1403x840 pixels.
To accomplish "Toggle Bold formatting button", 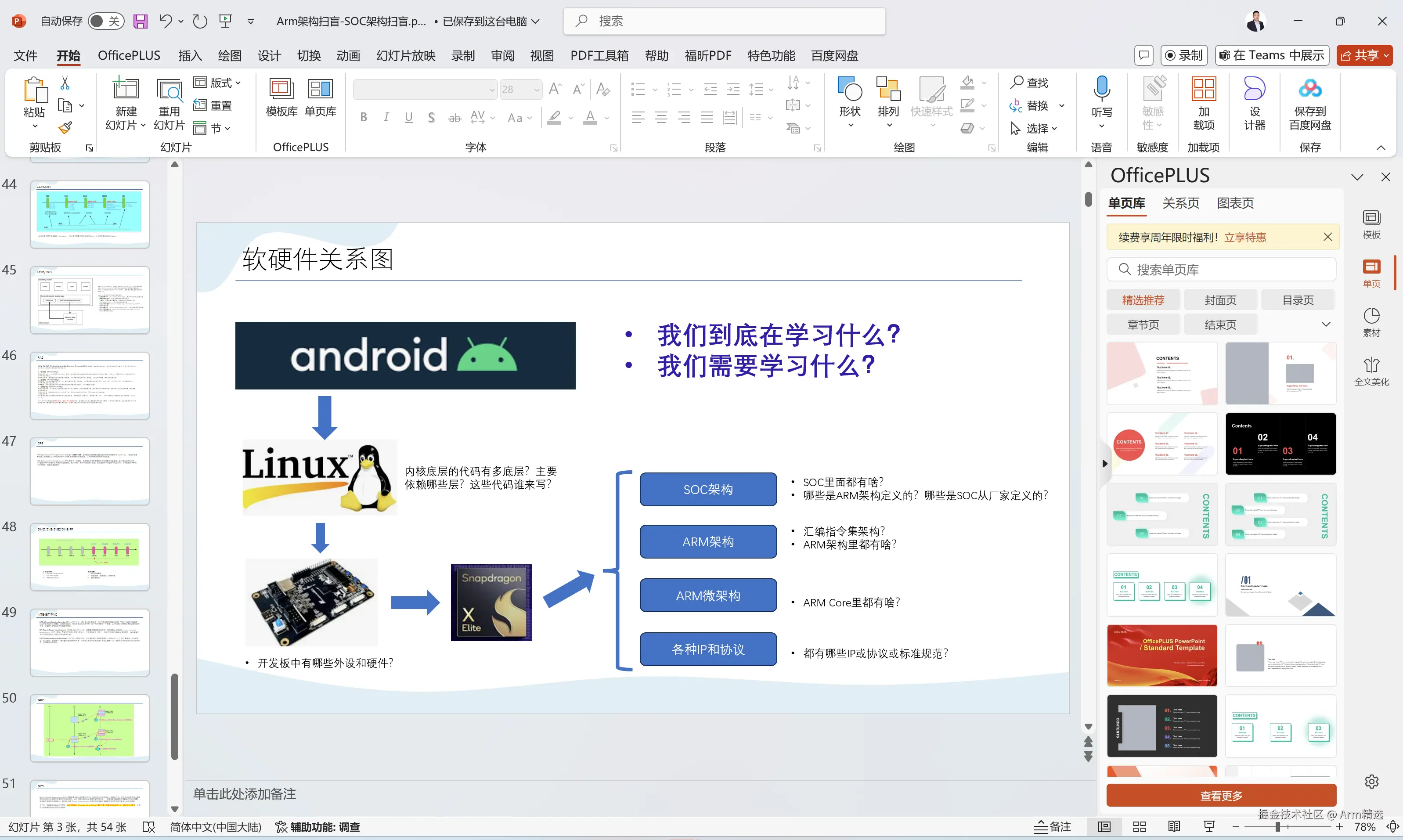I will 363,118.
